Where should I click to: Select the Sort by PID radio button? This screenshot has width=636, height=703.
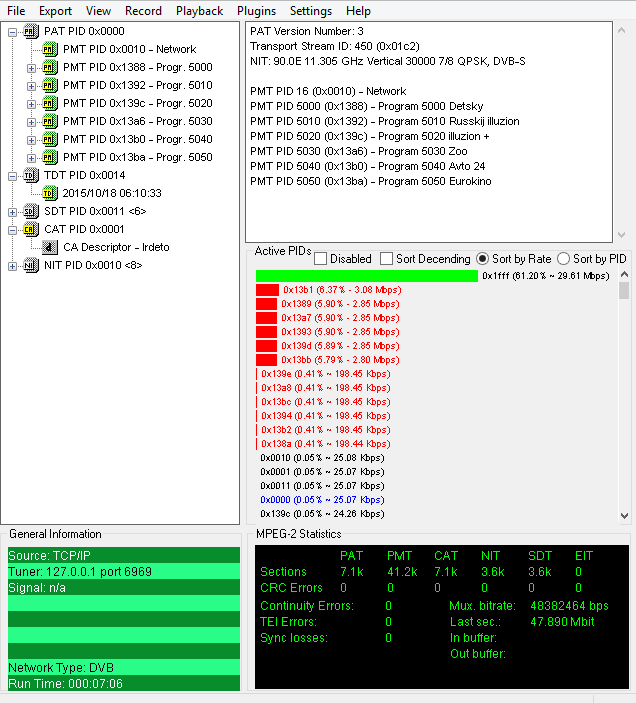point(563,259)
